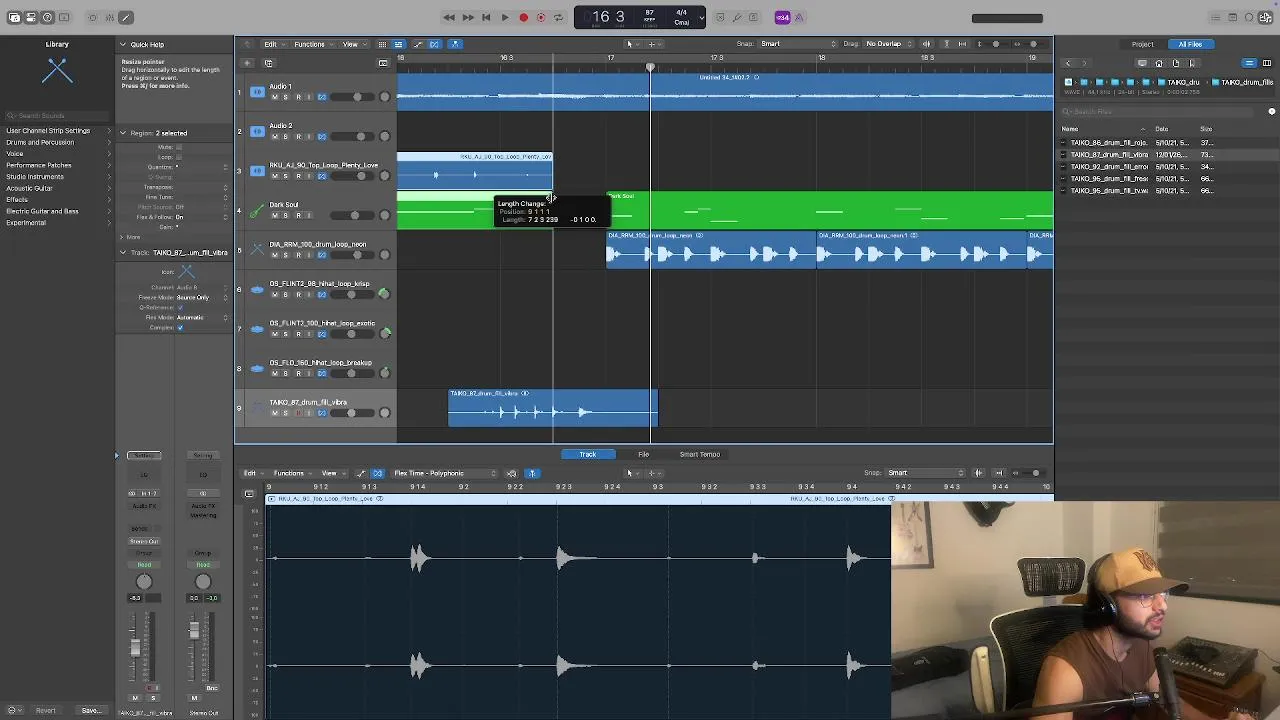Switch to the Project browser tab
Image resolution: width=1280 pixels, height=720 pixels.
[1142, 44]
